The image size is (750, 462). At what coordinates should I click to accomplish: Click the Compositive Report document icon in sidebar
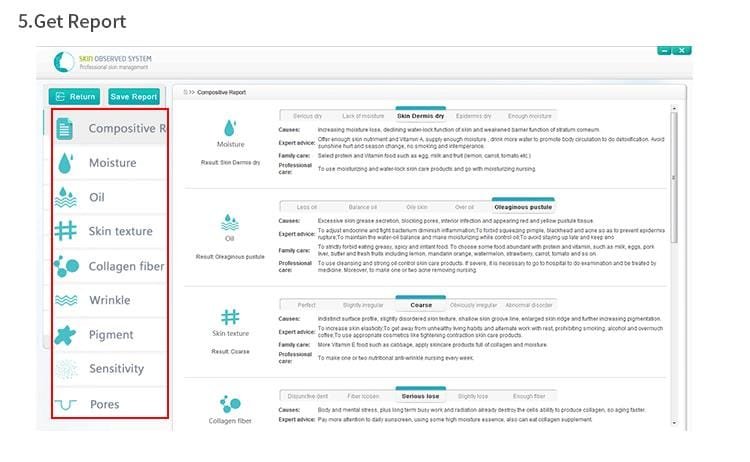pos(65,129)
